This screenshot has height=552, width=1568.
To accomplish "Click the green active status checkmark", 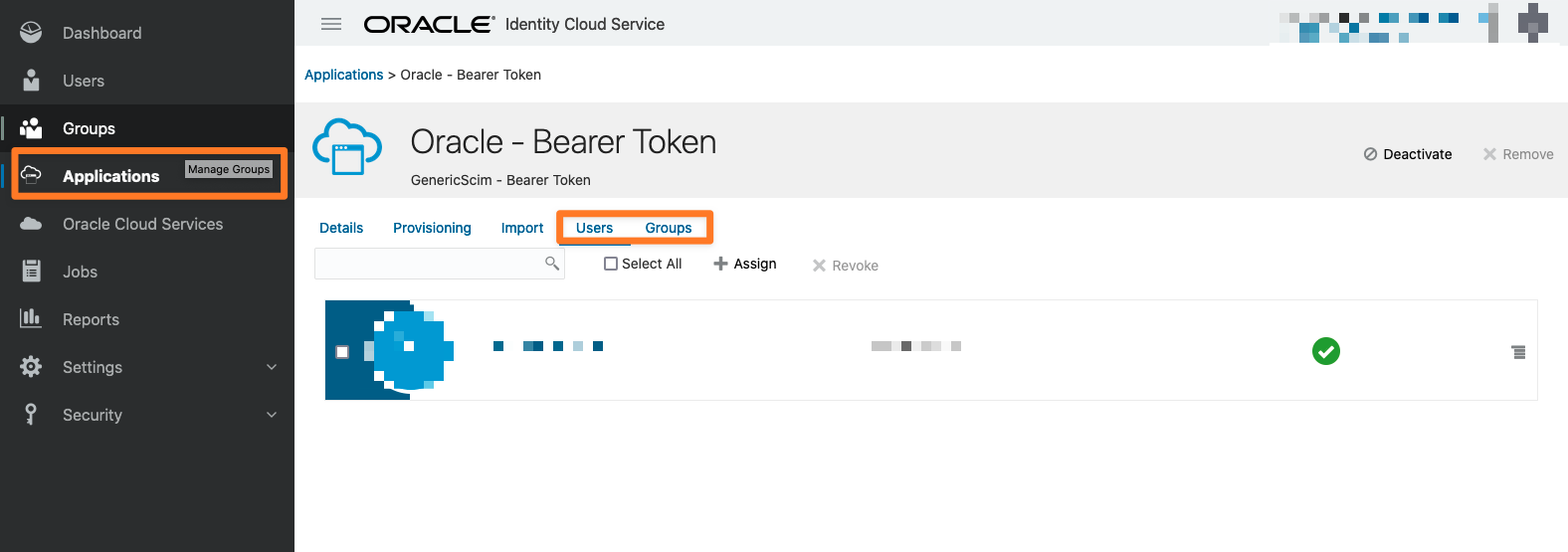I will click(x=1326, y=351).
